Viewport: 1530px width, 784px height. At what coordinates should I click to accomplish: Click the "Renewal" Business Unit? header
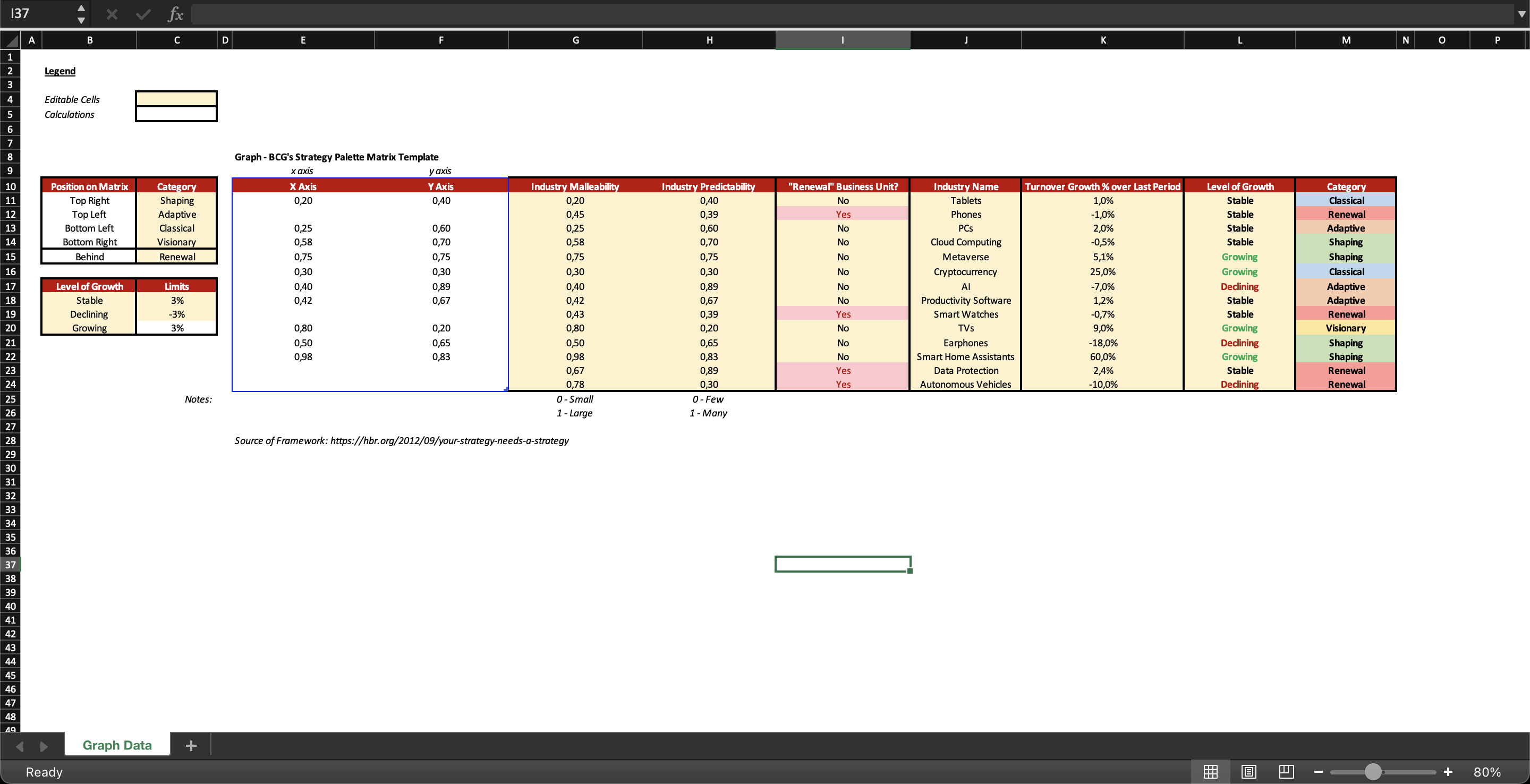tap(843, 186)
